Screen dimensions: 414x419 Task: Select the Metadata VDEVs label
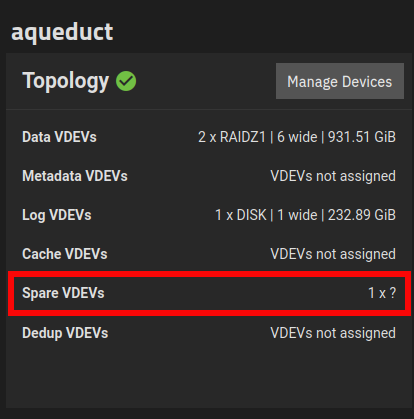pyautogui.click(x=75, y=176)
